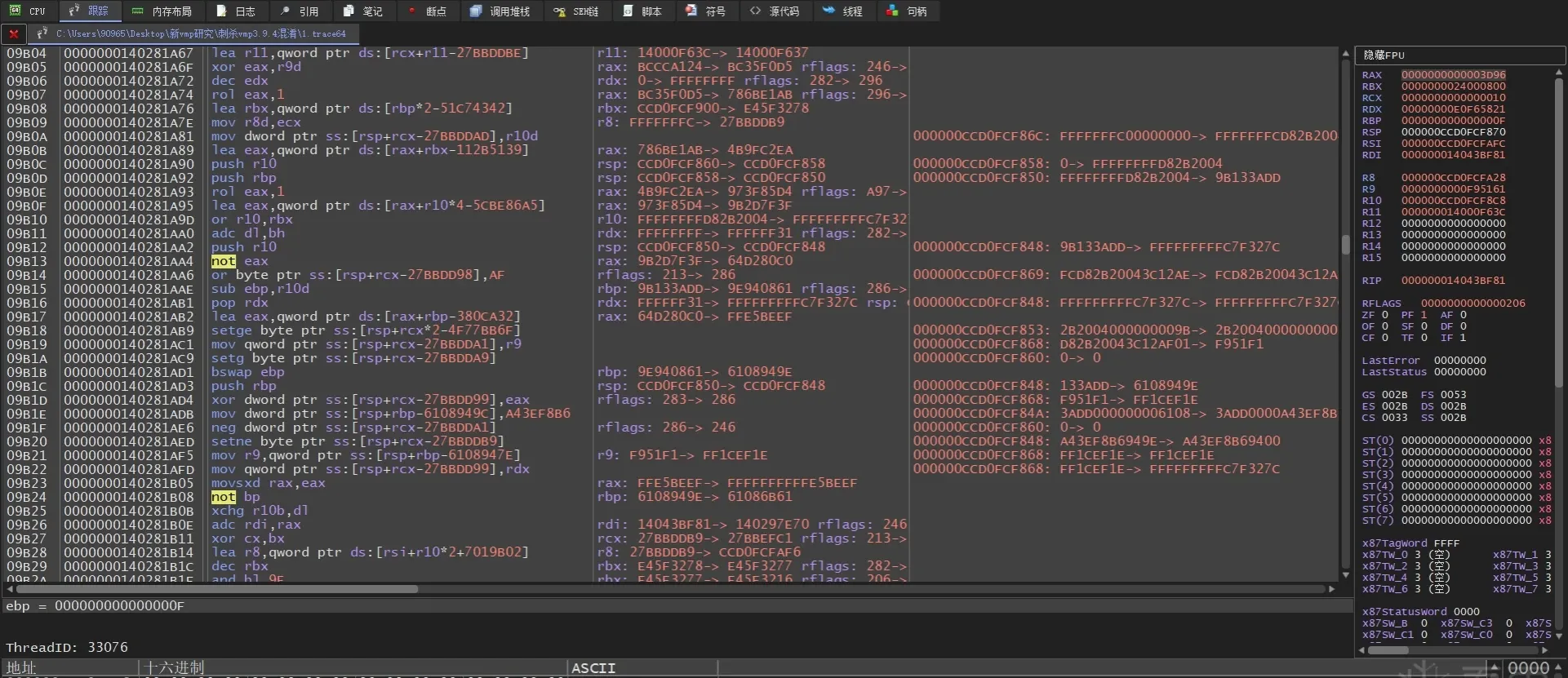Toggle the OF flag value

(1385, 326)
